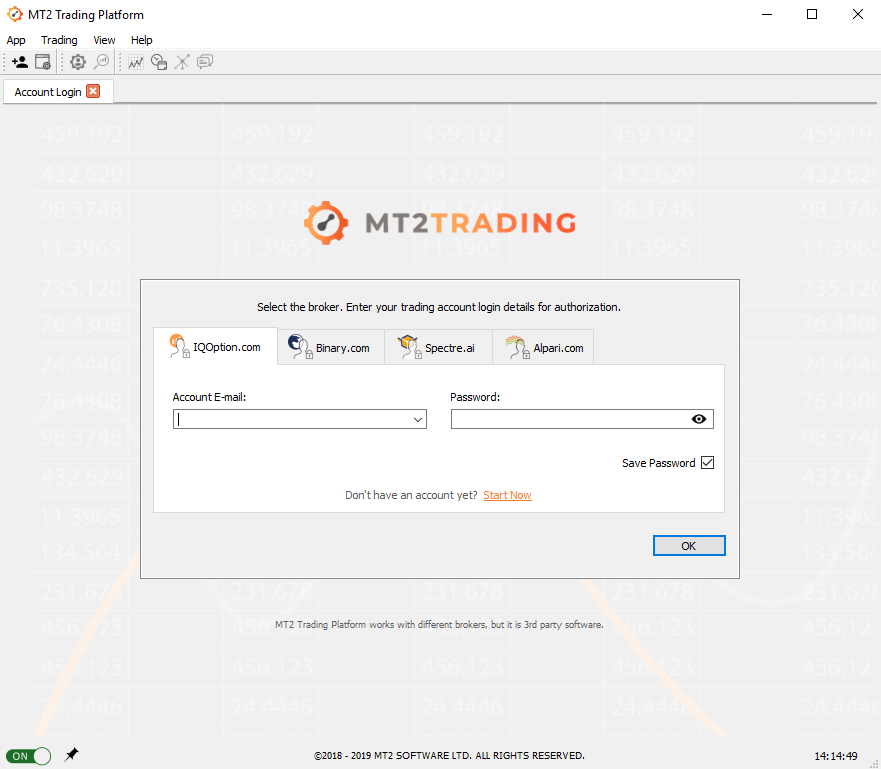This screenshot has height=769, width=881.
Task: Open the chat messages toolbar icon
Action: click(205, 62)
